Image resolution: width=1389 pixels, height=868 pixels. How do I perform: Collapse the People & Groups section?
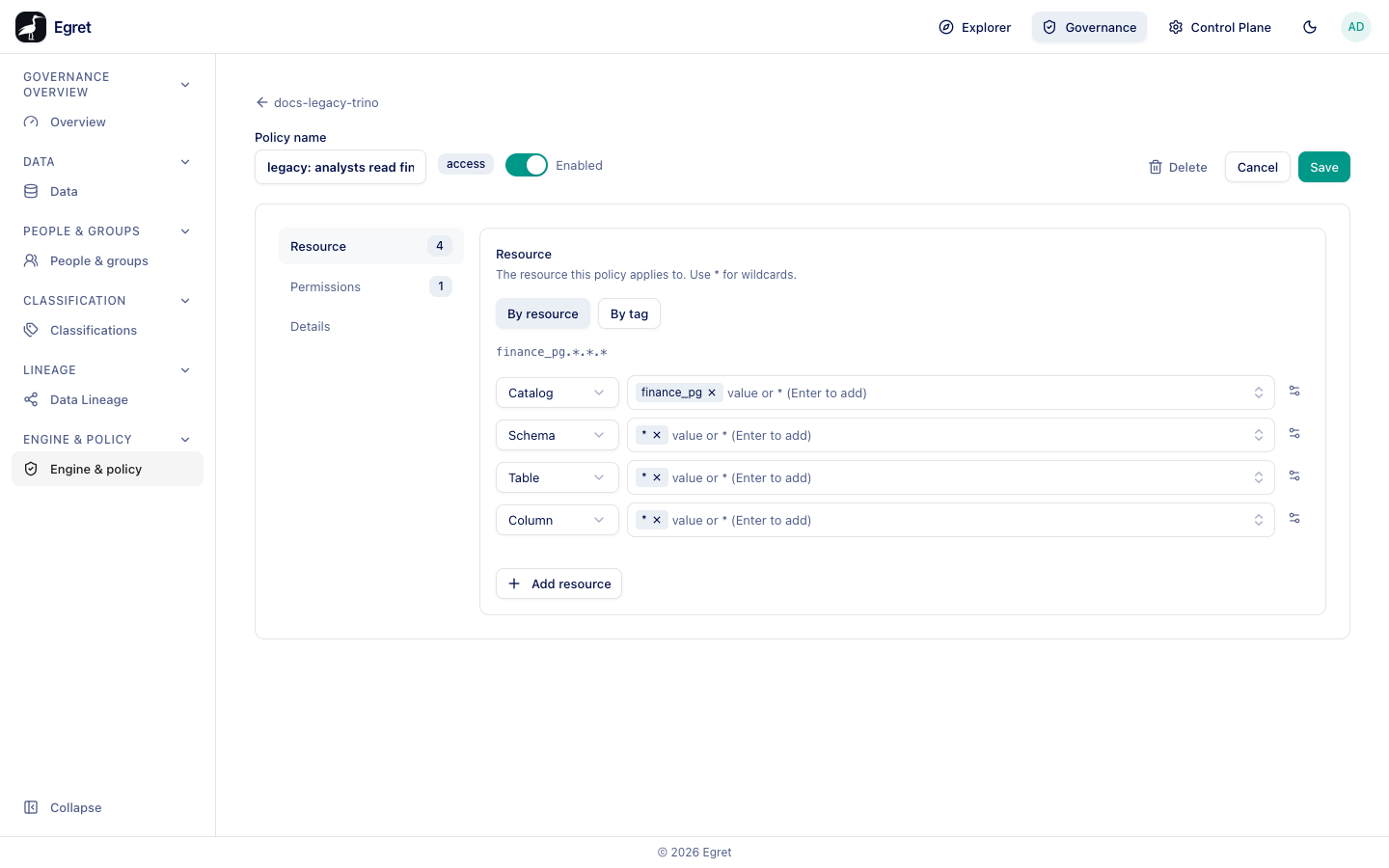pyautogui.click(x=185, y=231)
